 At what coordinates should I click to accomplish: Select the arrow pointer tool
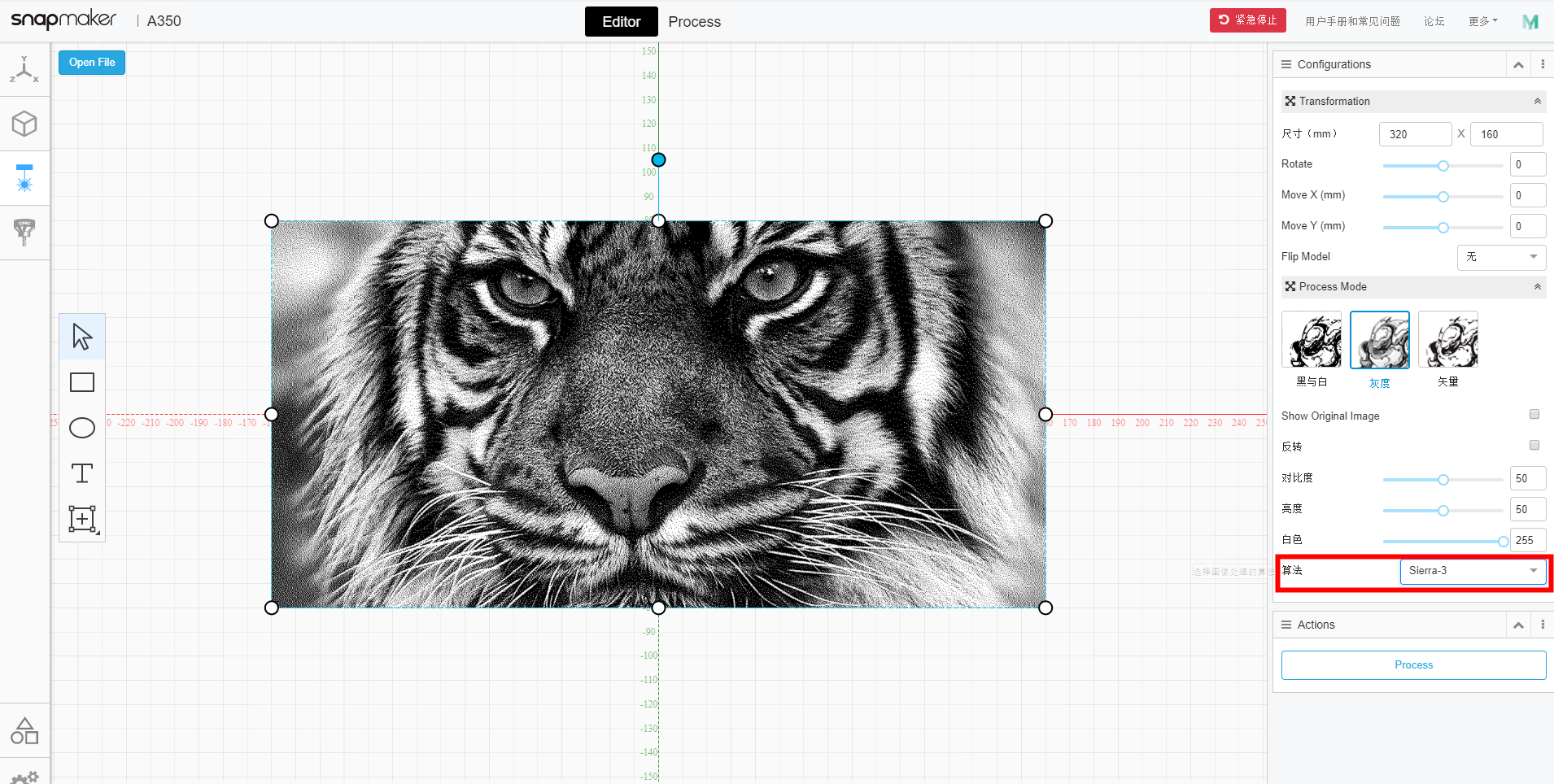[82, 337]
